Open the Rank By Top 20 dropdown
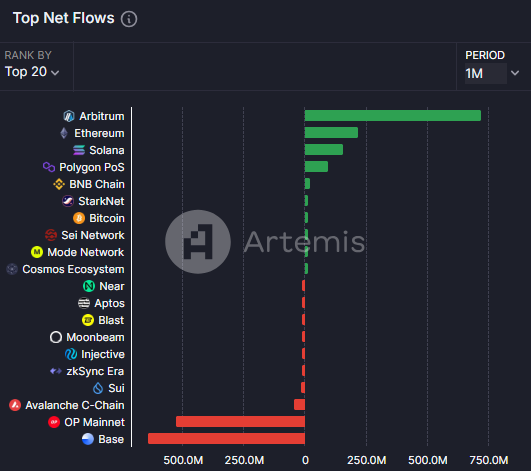531x471 pixels. [32, 72]
